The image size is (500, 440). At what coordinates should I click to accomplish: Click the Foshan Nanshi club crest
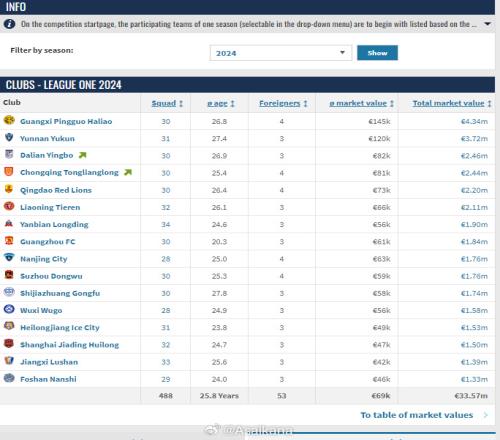9,378
